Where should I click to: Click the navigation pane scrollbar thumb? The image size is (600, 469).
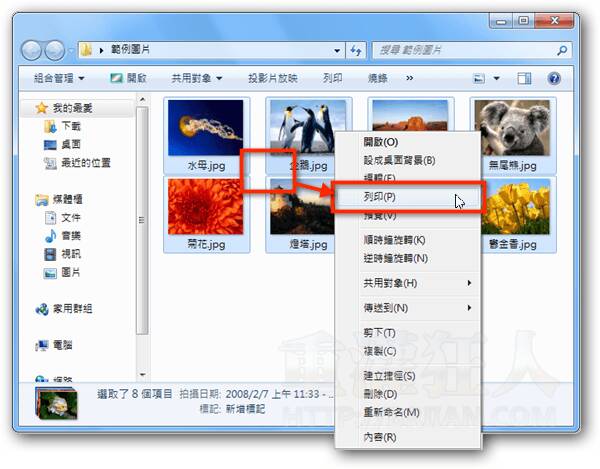[x=142, y=221]
